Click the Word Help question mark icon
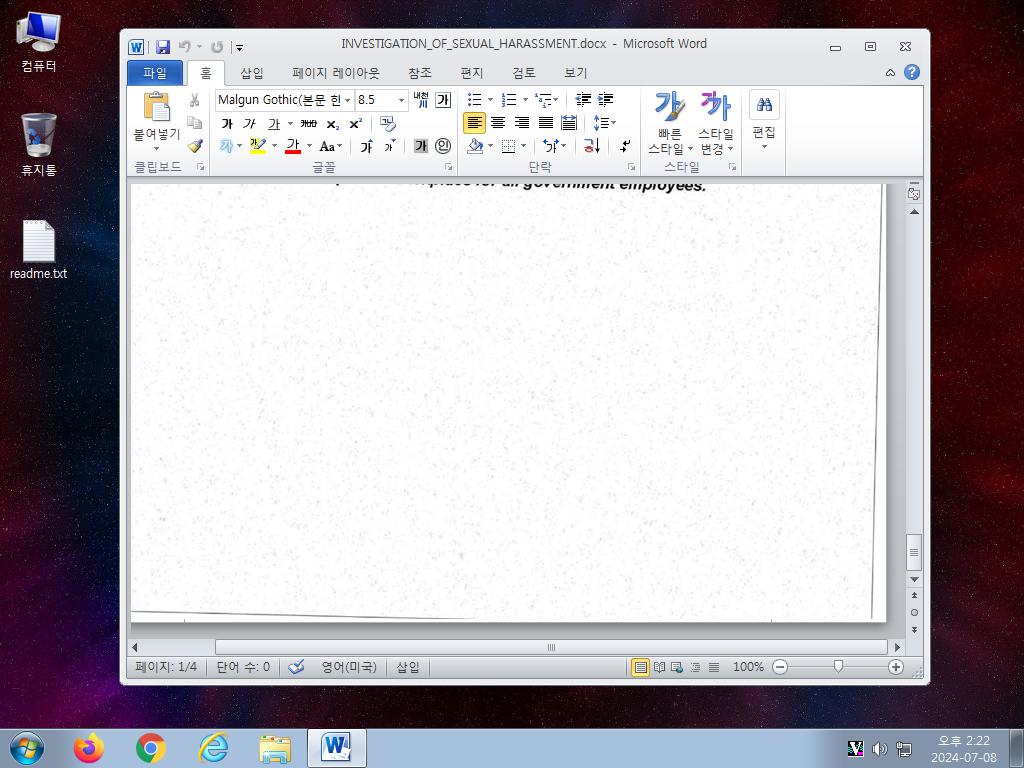Screen dimensions: 1024x768 (912, 72)
